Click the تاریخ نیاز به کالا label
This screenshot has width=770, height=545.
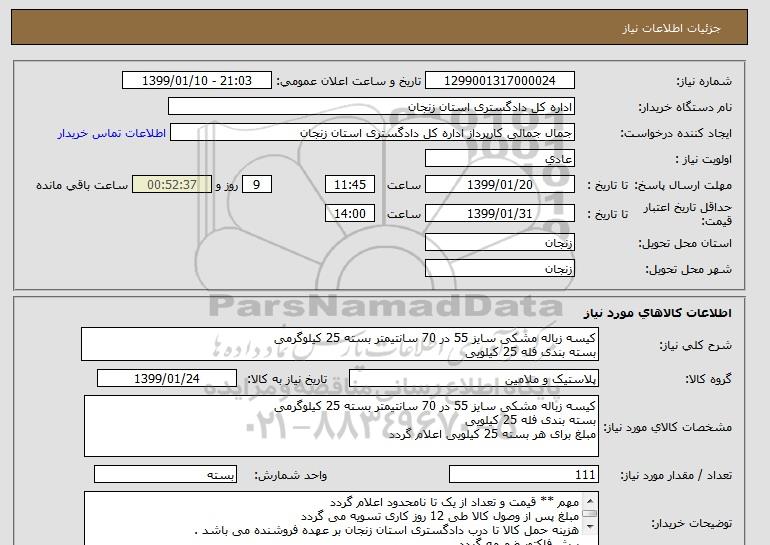[x=286, y=379]
